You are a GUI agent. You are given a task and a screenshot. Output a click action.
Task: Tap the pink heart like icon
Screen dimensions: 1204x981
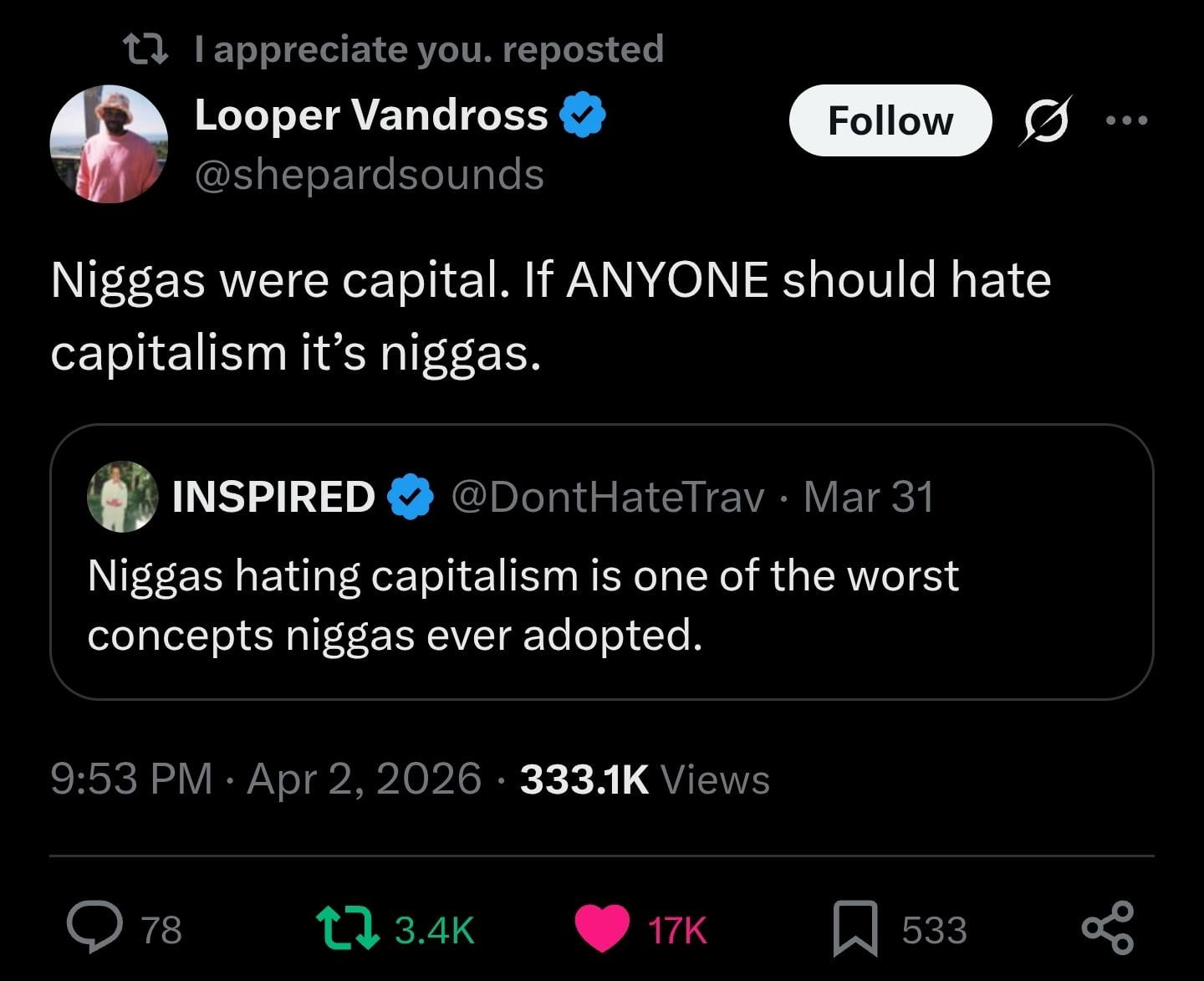click(x=602, y=928)
